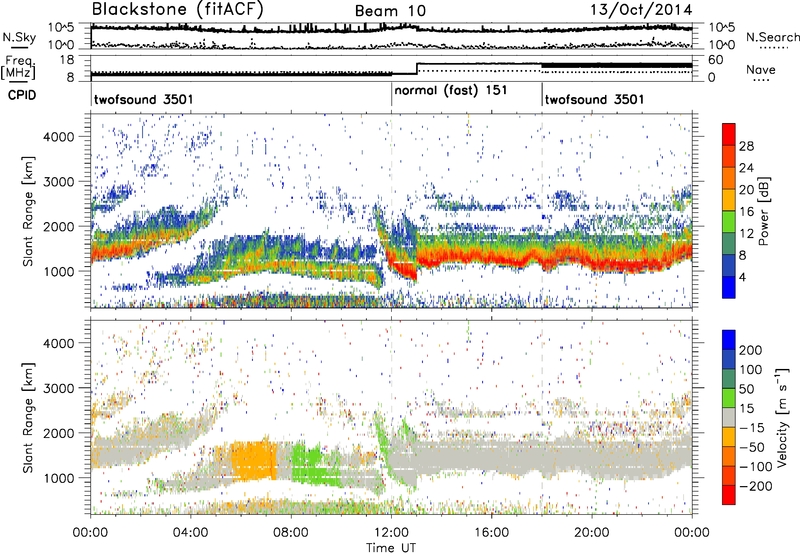This screenshot has width=800, height=554.
Task: Select the 1000 tick of the velocity panel
Action: [59, 478]
